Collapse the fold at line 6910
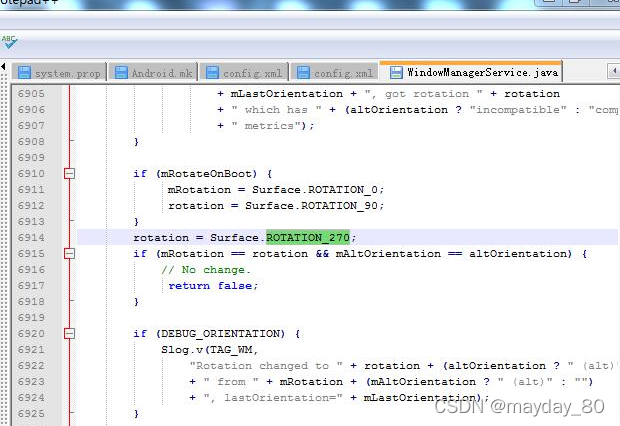The image size is (620, 426). [x=69, y=173]
